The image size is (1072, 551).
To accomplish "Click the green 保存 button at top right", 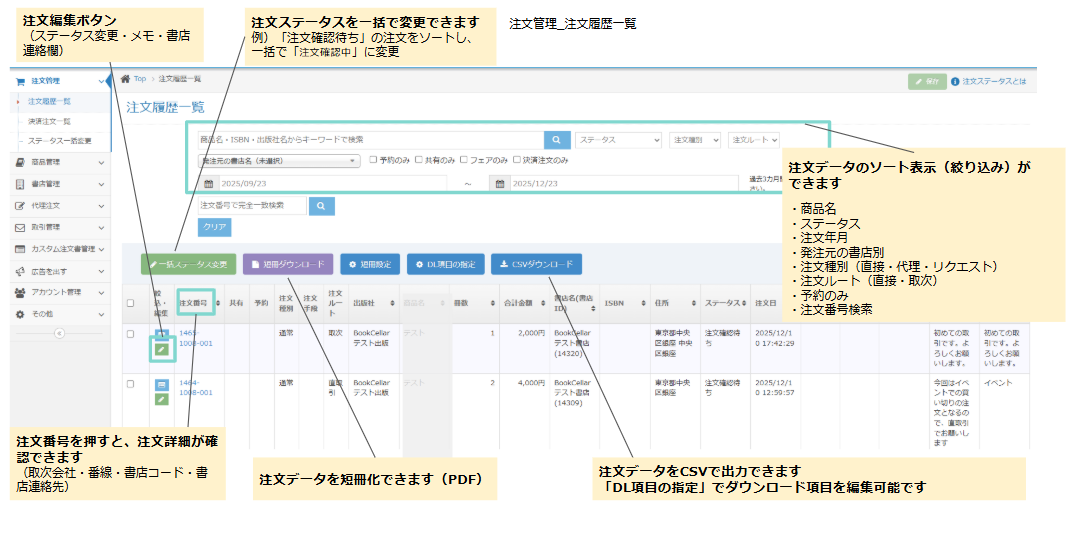I will (x=927, y=81).
